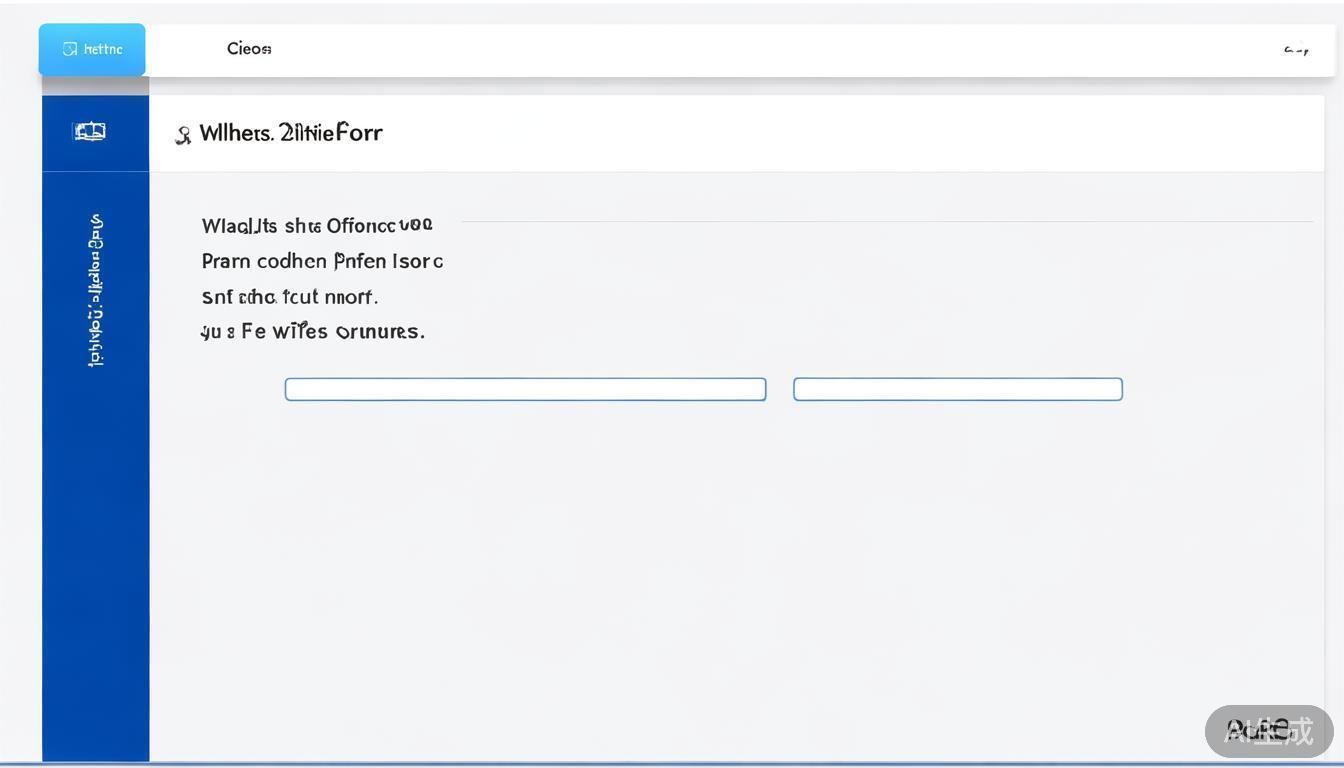The height and width of the screenshot is (768, 1344).
Task: Switch to the Cieos tab
Action: (x=249, y=49)
